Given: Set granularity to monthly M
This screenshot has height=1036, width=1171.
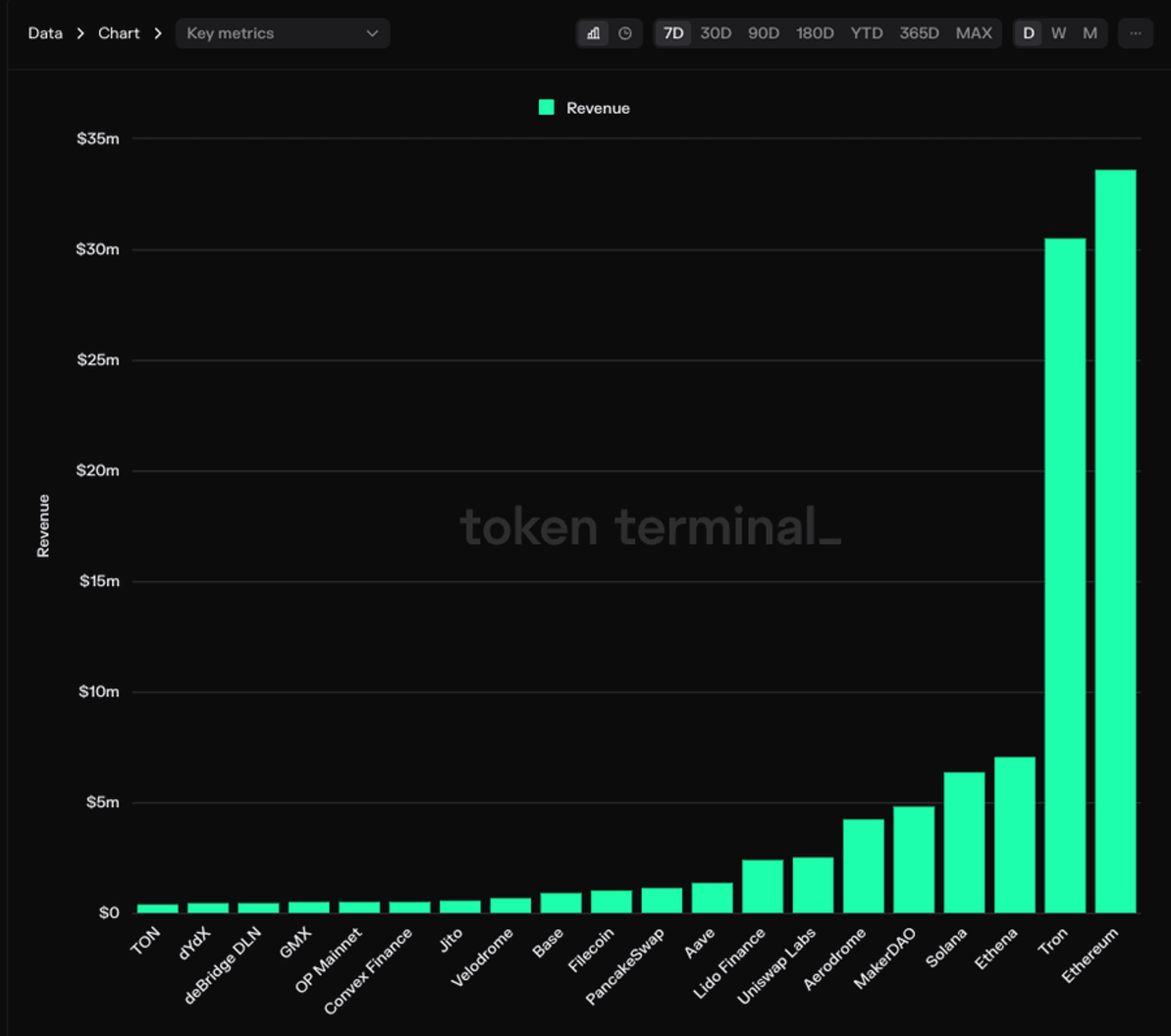Looking at the screenshot, I should pos(1089,33).
